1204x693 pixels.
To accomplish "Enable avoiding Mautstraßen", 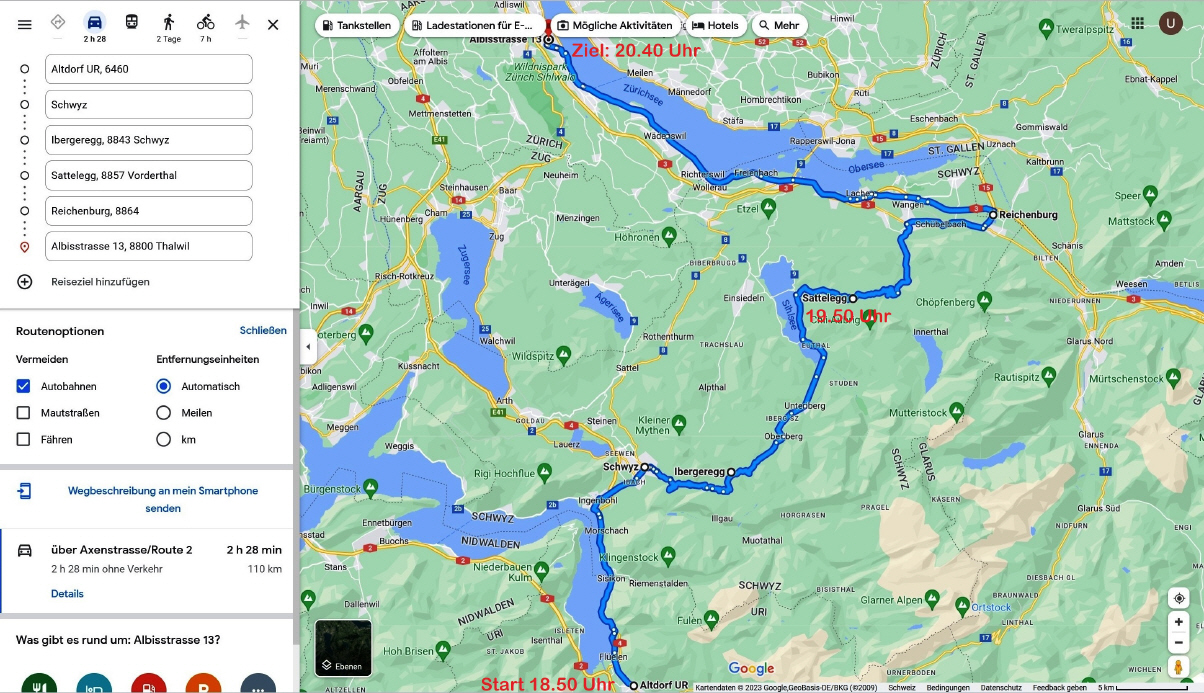I will 23,412.
